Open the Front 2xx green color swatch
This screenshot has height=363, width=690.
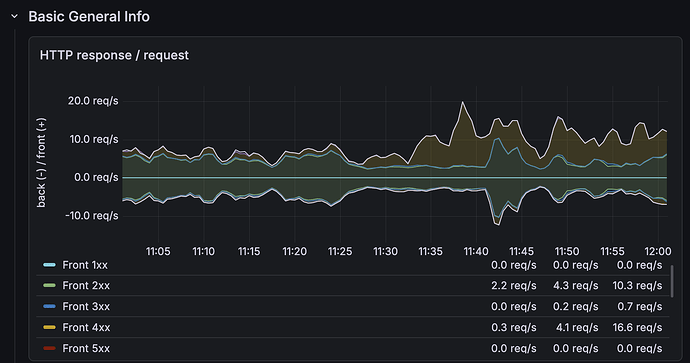click(x=49, y=286)
